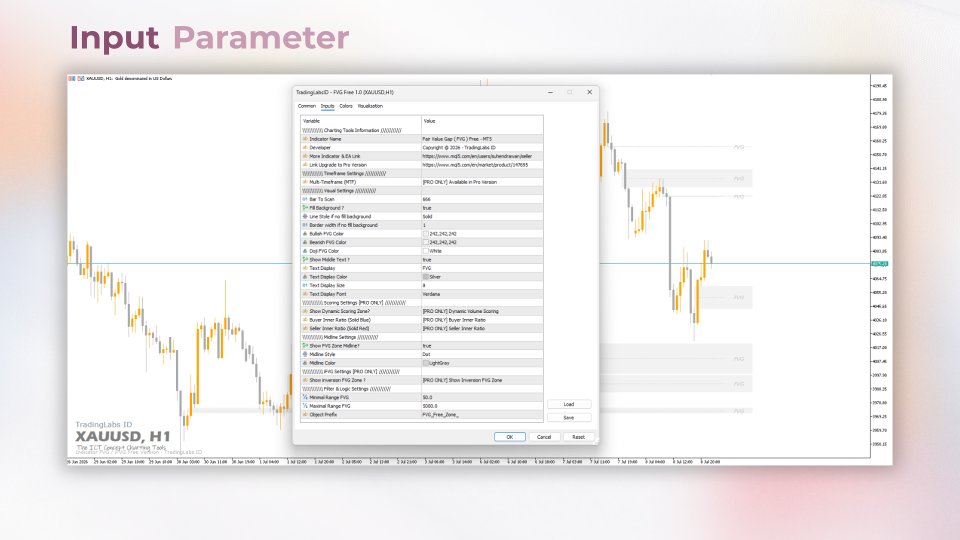Screen dimensions: 960x540
Task: Click the mql5.com seller link value
Action: 477,156
